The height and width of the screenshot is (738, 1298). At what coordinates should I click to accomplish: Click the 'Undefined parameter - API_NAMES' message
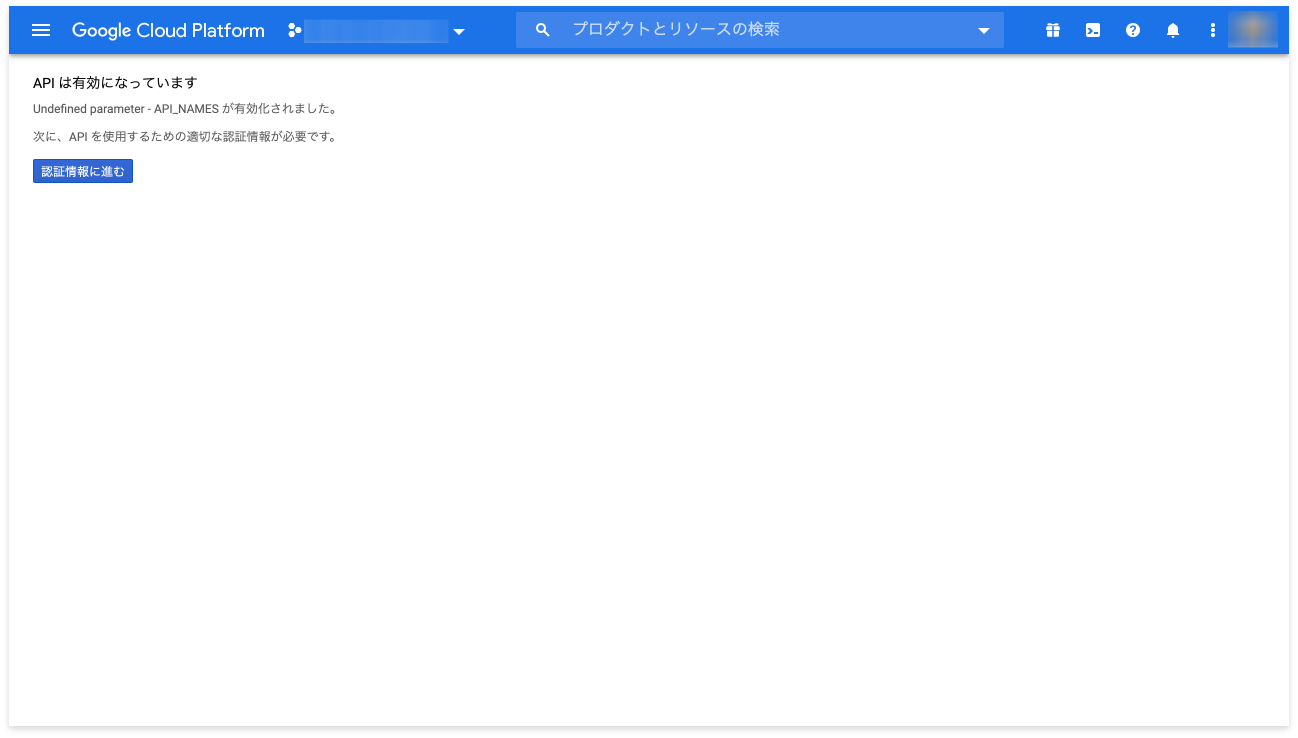[x=185, y=109]
